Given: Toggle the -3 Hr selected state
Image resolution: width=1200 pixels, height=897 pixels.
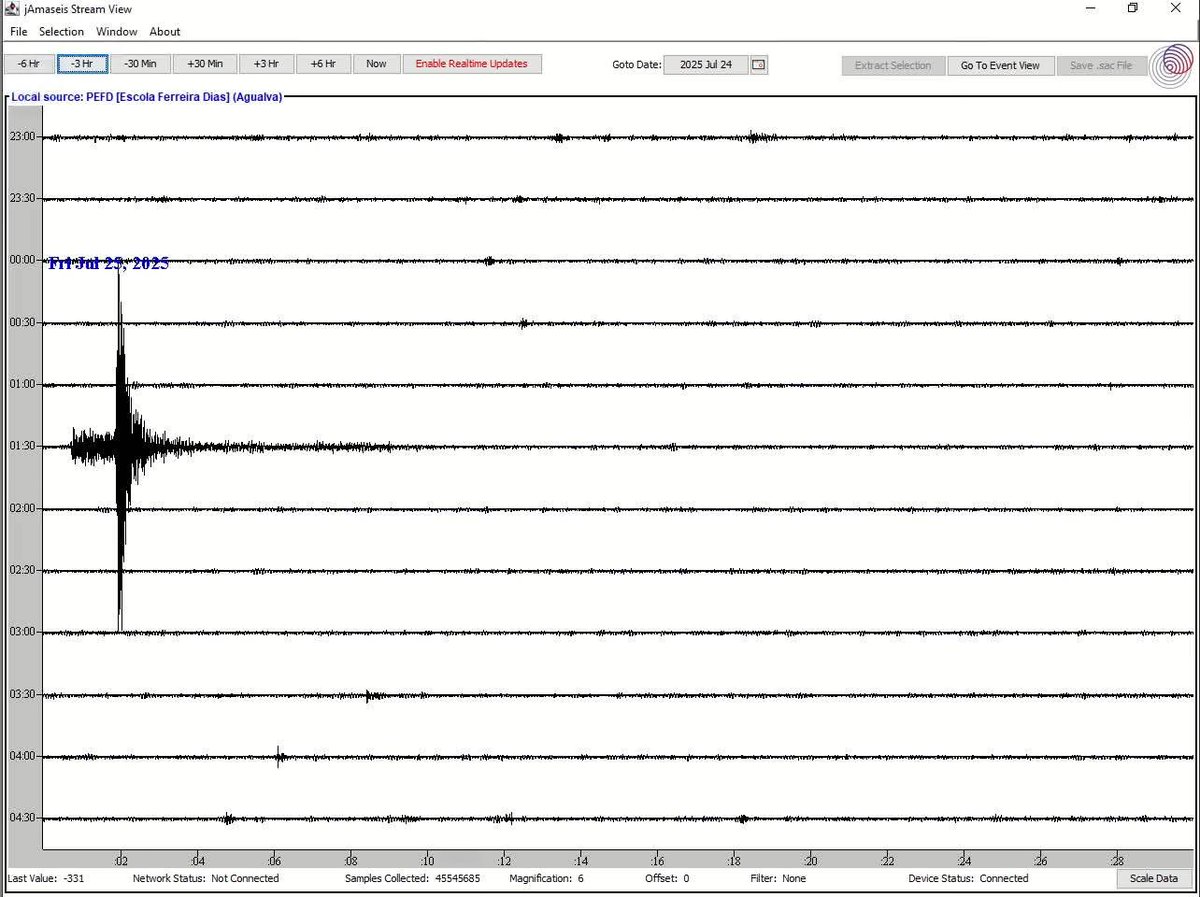Looking at the screenshot, I should (x=82, y=63).
